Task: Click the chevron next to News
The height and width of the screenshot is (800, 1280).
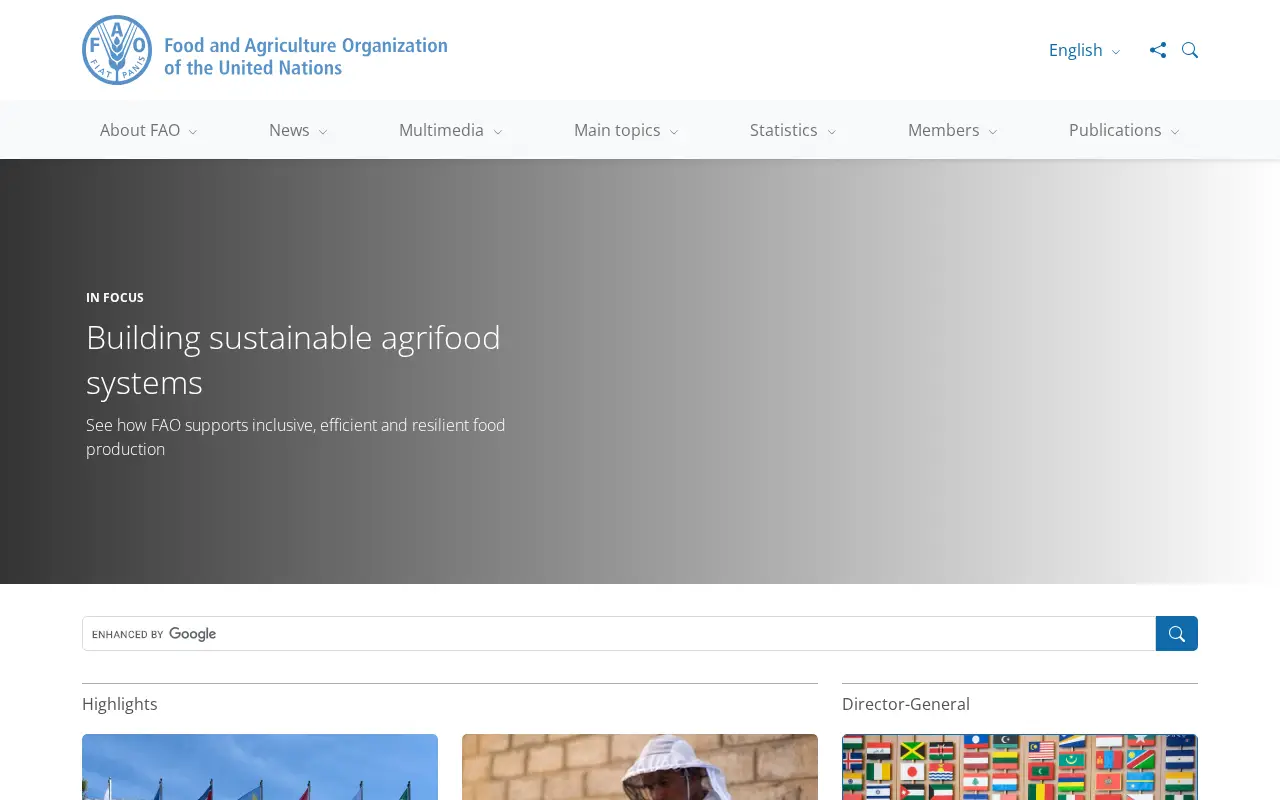Action: [x=323, y=132]
